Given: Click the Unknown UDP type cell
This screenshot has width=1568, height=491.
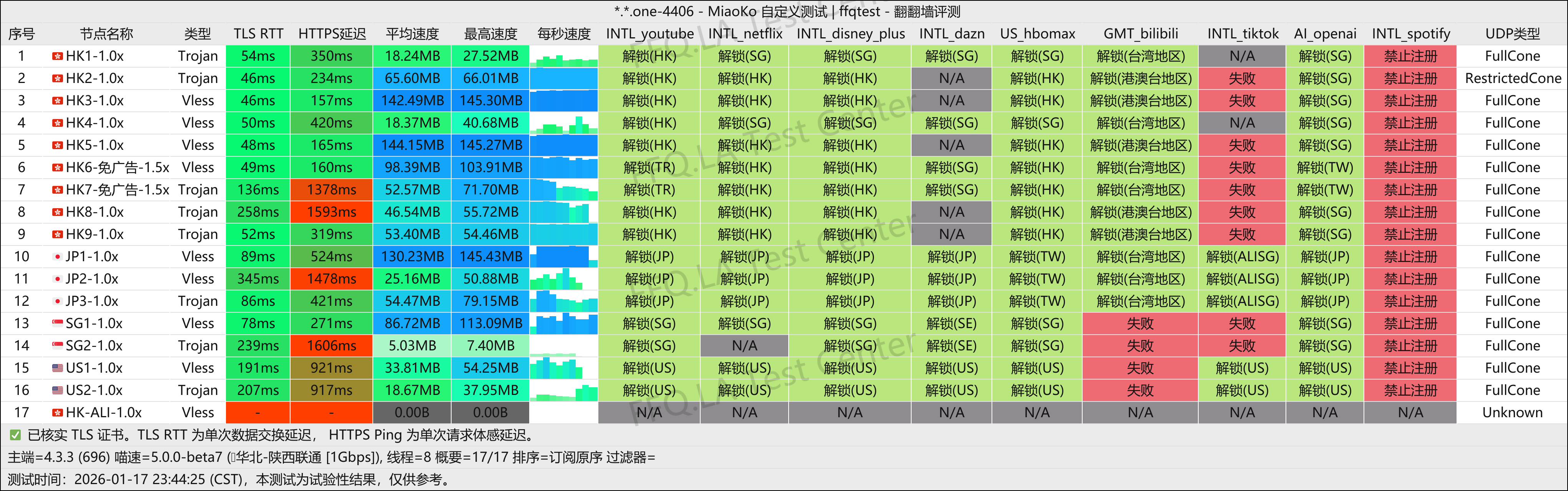Looking at the screenshot, I should pyautogui.click(x=1513, y=413).
